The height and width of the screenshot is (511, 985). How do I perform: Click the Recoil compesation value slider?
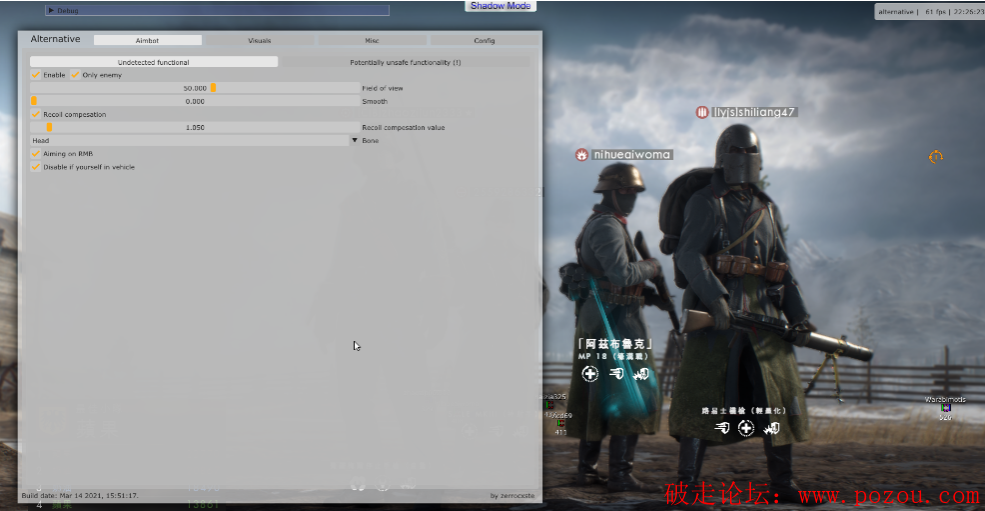[x=195, y=128]
